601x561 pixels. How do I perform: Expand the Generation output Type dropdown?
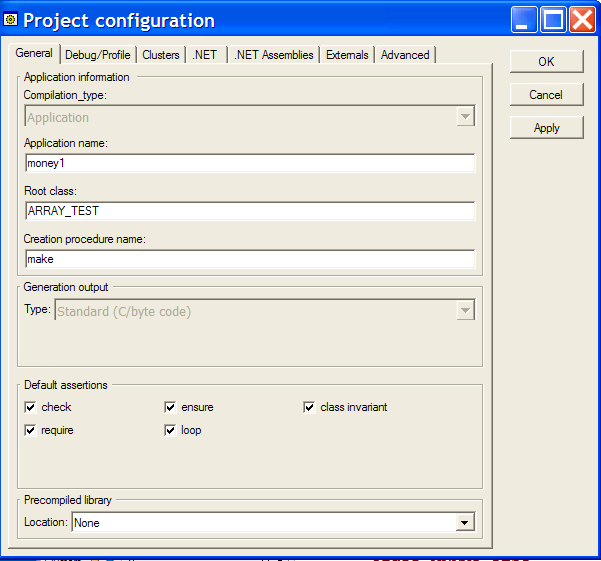464,311
